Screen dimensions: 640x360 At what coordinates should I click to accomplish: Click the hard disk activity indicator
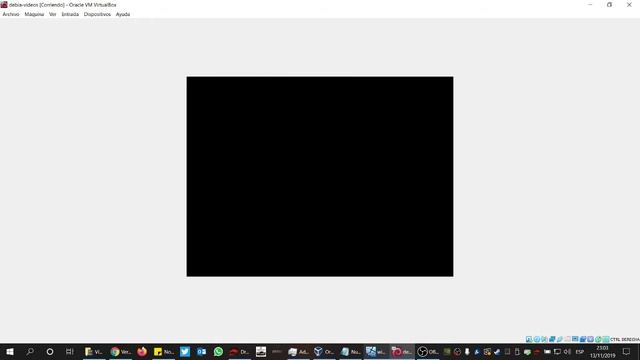click(x=529, y=339)
